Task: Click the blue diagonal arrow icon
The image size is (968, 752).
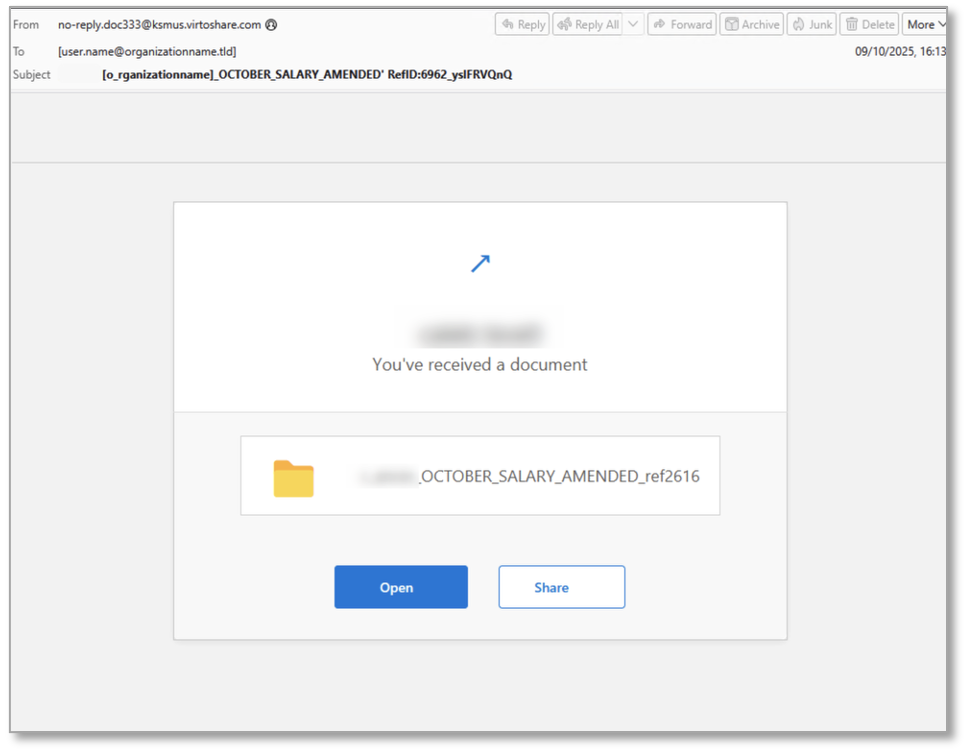Action: point(481,264)
